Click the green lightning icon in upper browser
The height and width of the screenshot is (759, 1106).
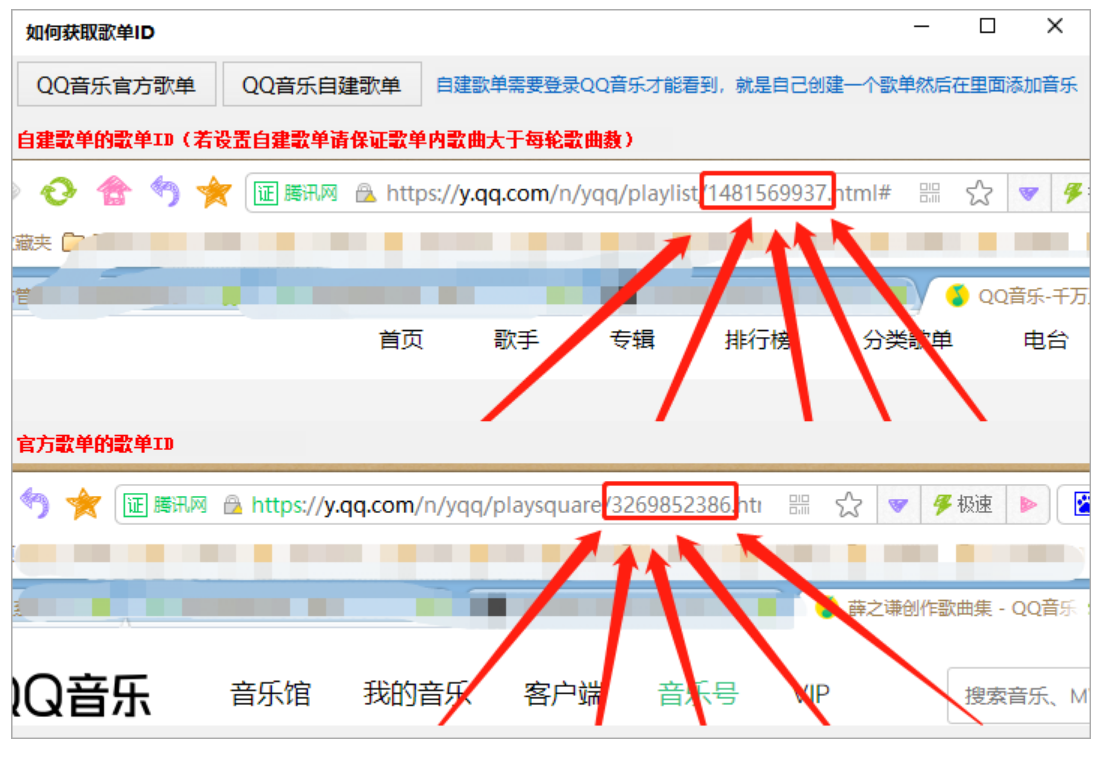[1073, 192]
